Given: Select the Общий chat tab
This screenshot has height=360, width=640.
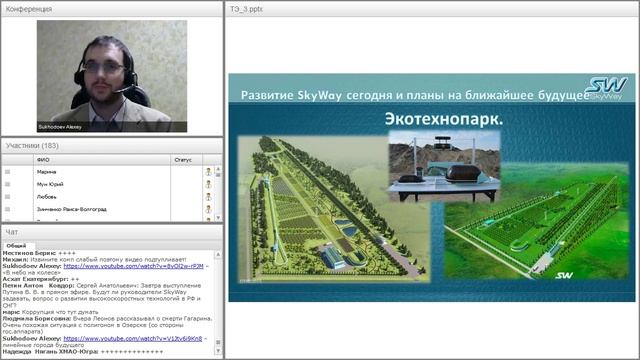Looking at the screenshot, I should tap(16, 246).
